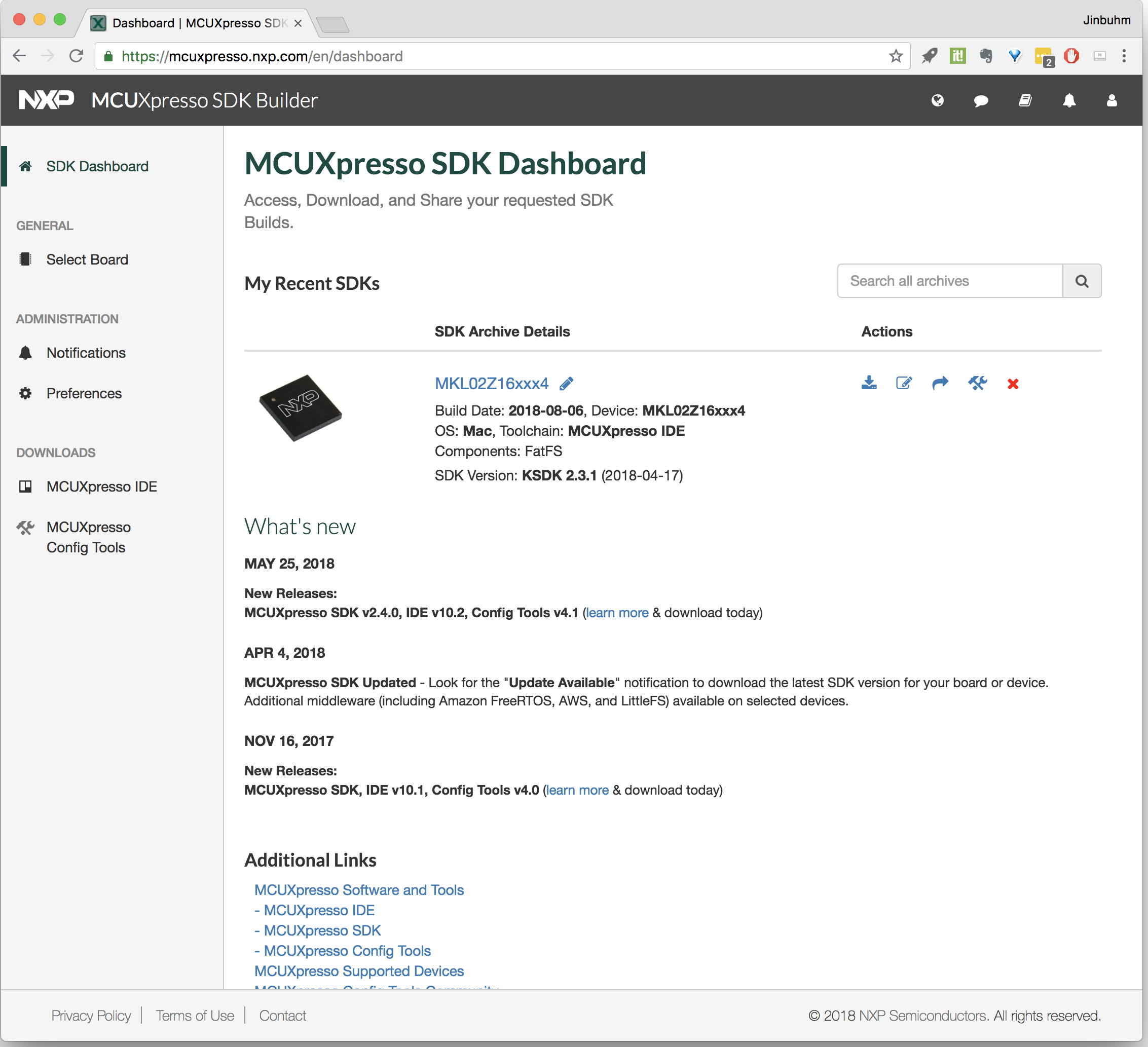Click Privacy Policy in footer
Image resolution: width=1148 pixels, height=1047 pixels.
91,1016
